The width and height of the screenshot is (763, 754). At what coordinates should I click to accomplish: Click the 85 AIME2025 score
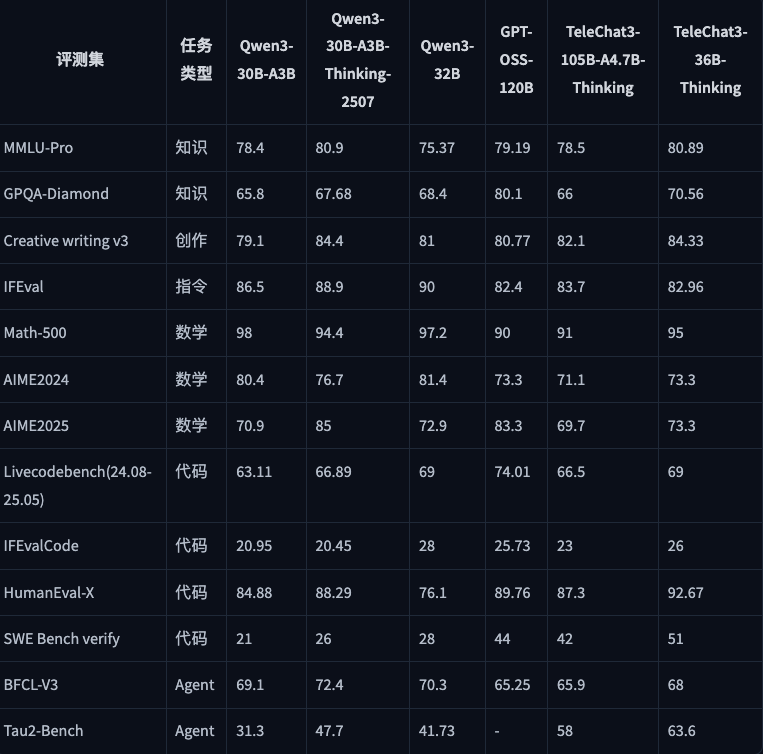324,426
